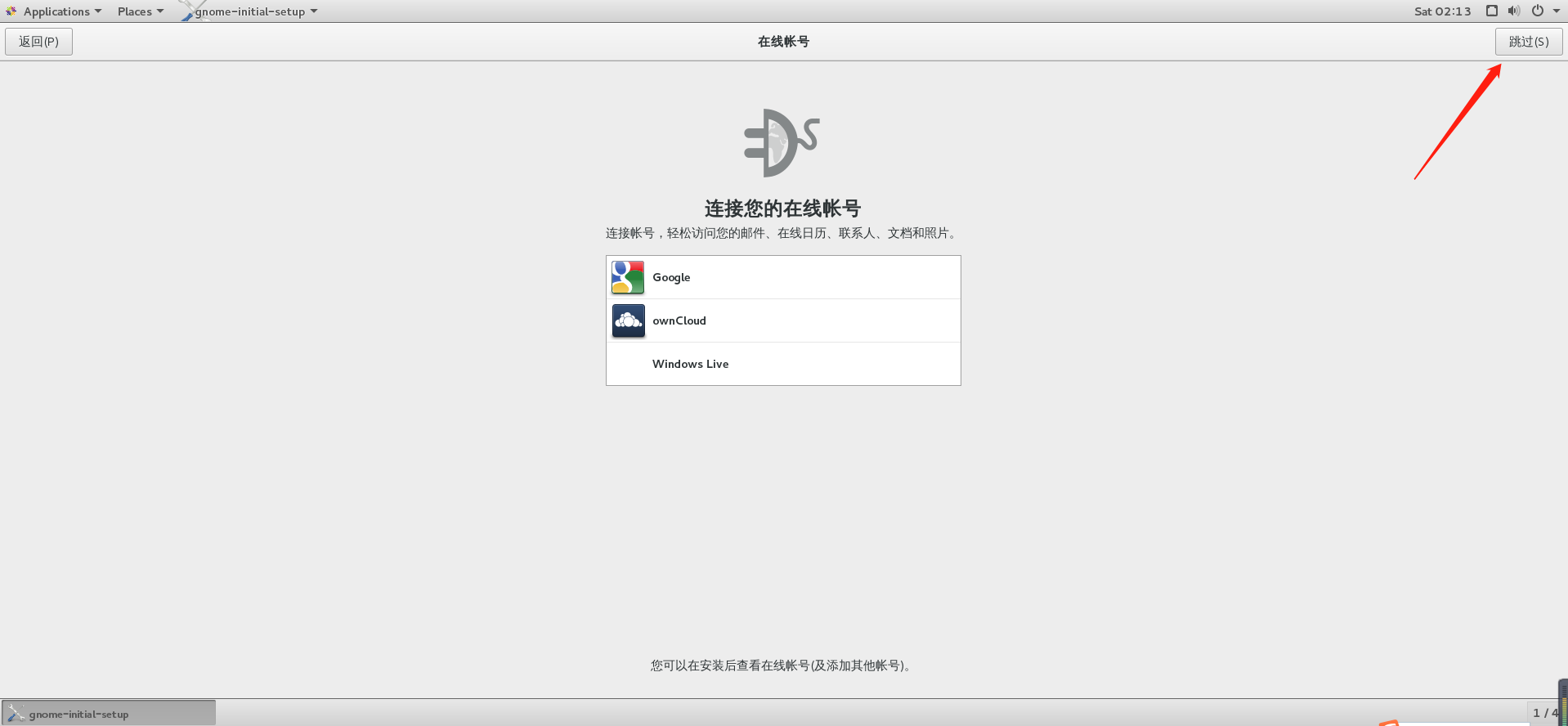The width and height of the screenshot is (1568, 726).
Task: Click the footer note about viewing accounts later
Action: [783, 665]
